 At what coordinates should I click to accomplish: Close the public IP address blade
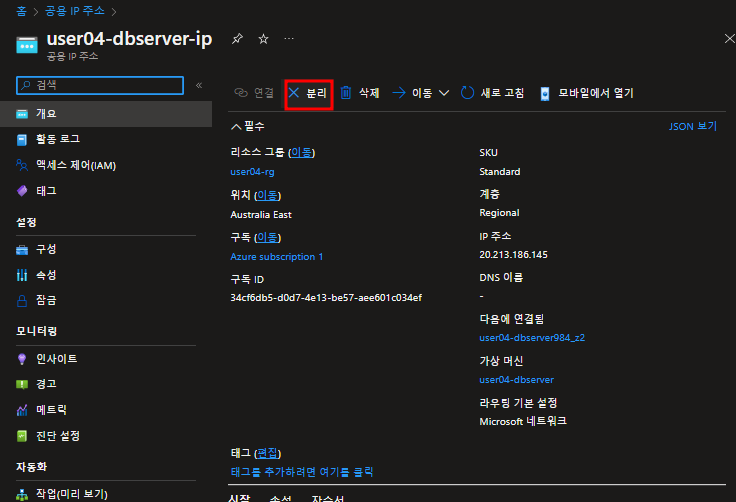tap(729, 39)
